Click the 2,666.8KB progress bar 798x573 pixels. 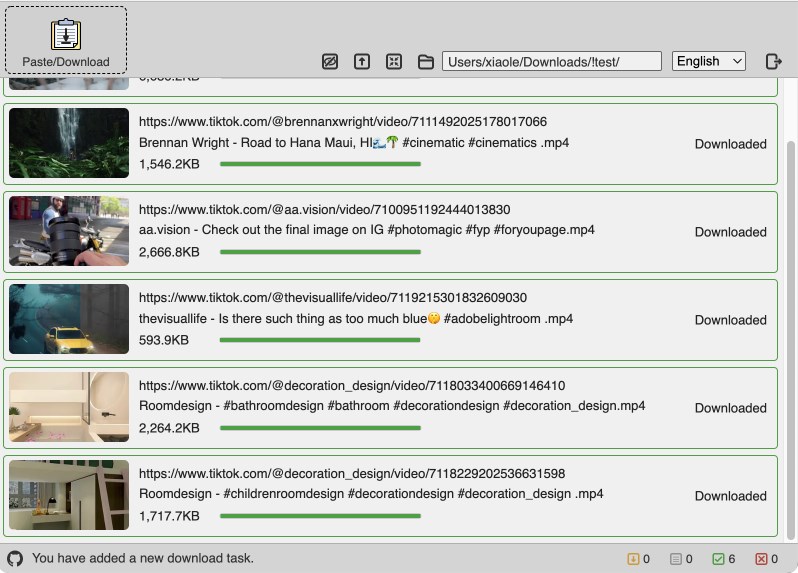tap(320, 252)
